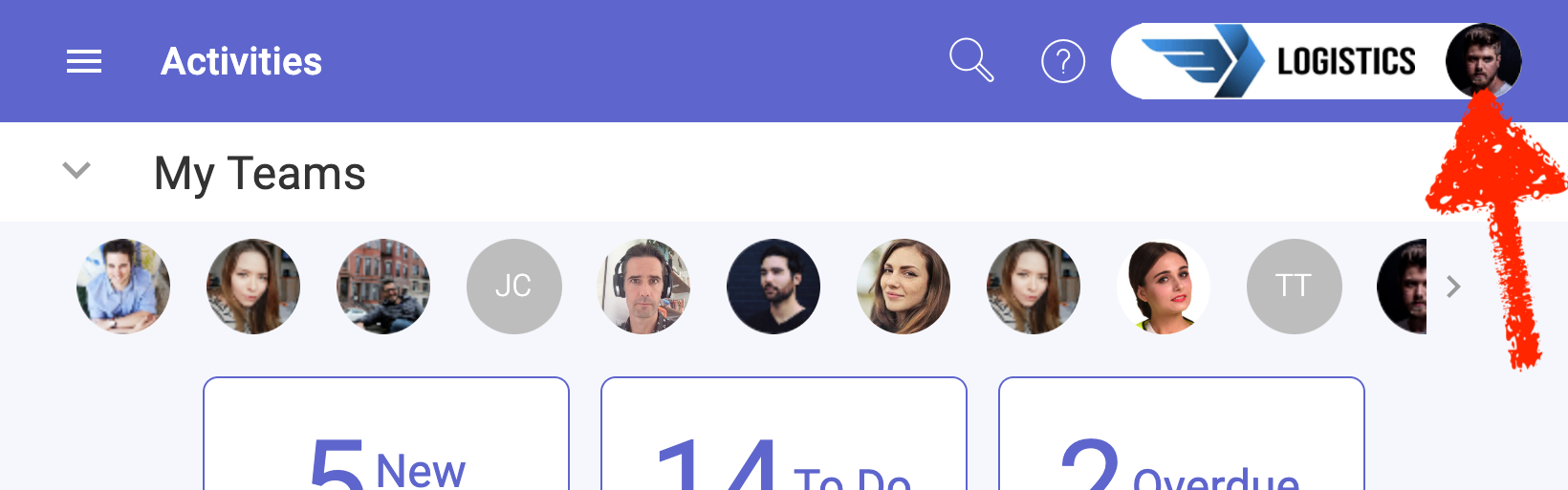Open search with the magnifier icon

pos(971,60)
